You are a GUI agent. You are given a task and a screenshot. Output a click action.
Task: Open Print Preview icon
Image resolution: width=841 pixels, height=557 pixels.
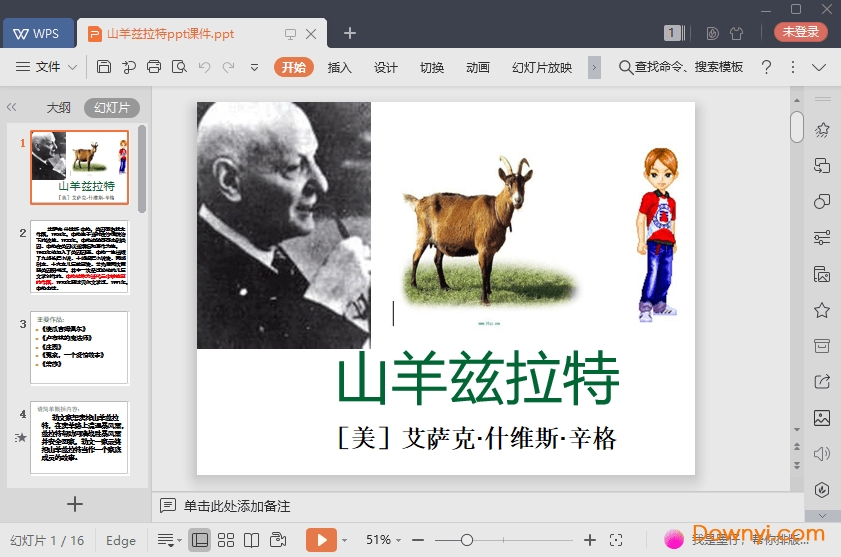(179, 67)
